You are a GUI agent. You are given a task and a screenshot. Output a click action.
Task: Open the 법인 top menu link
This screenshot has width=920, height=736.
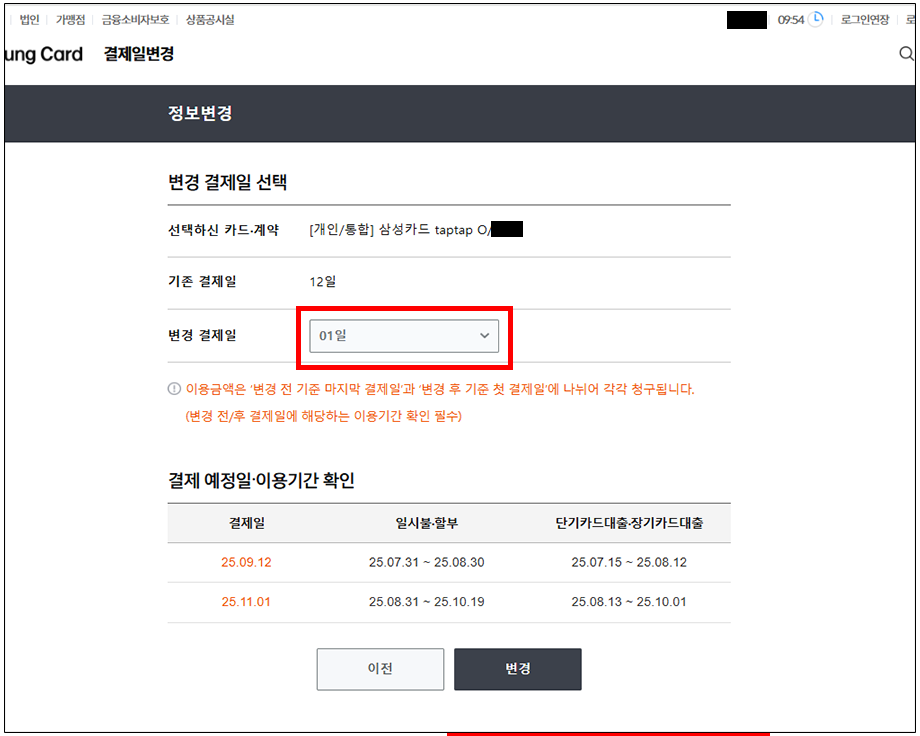pyautogui.click(x=29, y=19)
